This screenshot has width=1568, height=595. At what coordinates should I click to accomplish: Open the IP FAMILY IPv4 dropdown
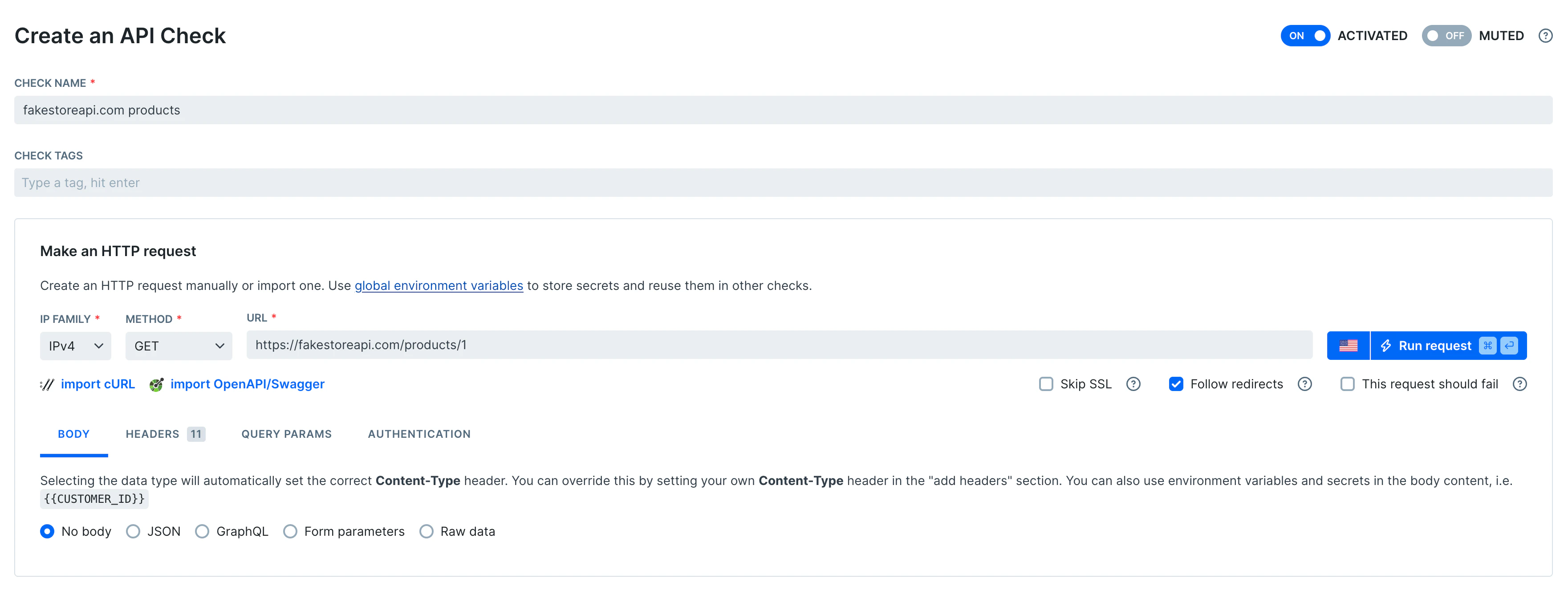pos(76,346)
